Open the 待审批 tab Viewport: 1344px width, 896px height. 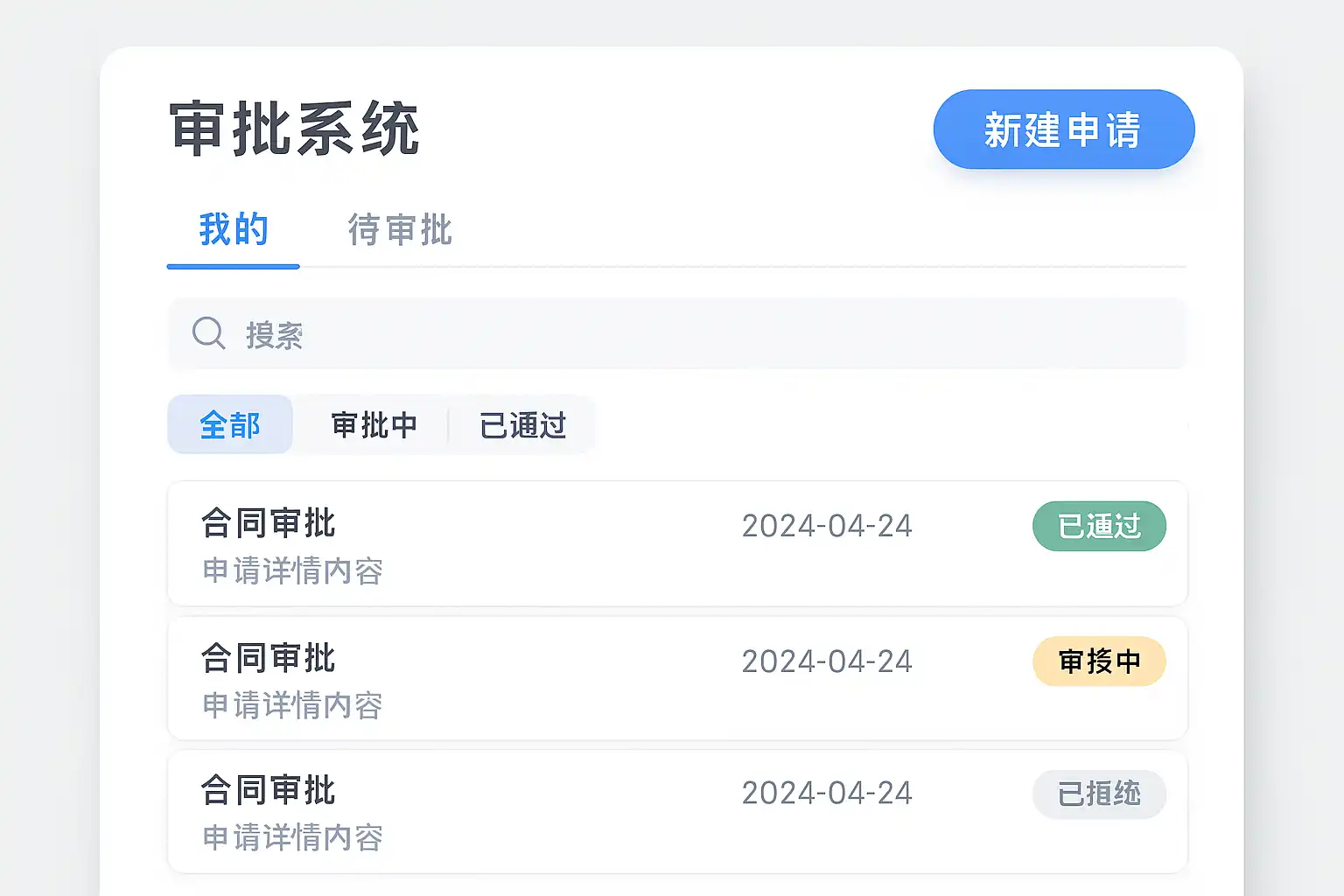[400, 230]
